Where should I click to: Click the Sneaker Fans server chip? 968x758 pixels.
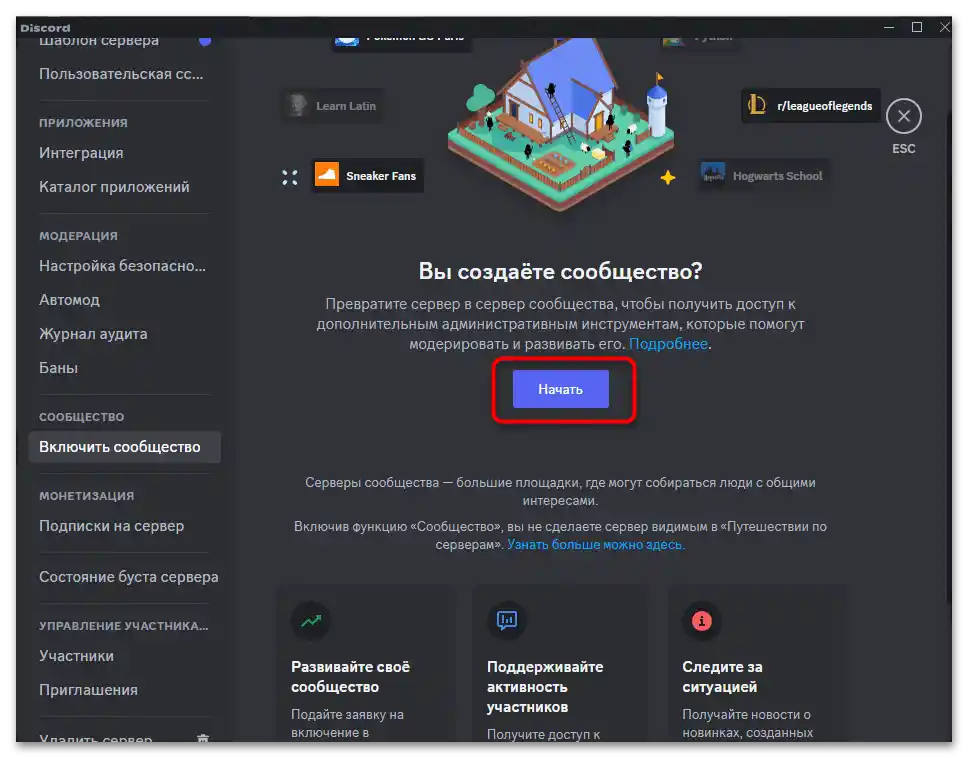(367, 176)
